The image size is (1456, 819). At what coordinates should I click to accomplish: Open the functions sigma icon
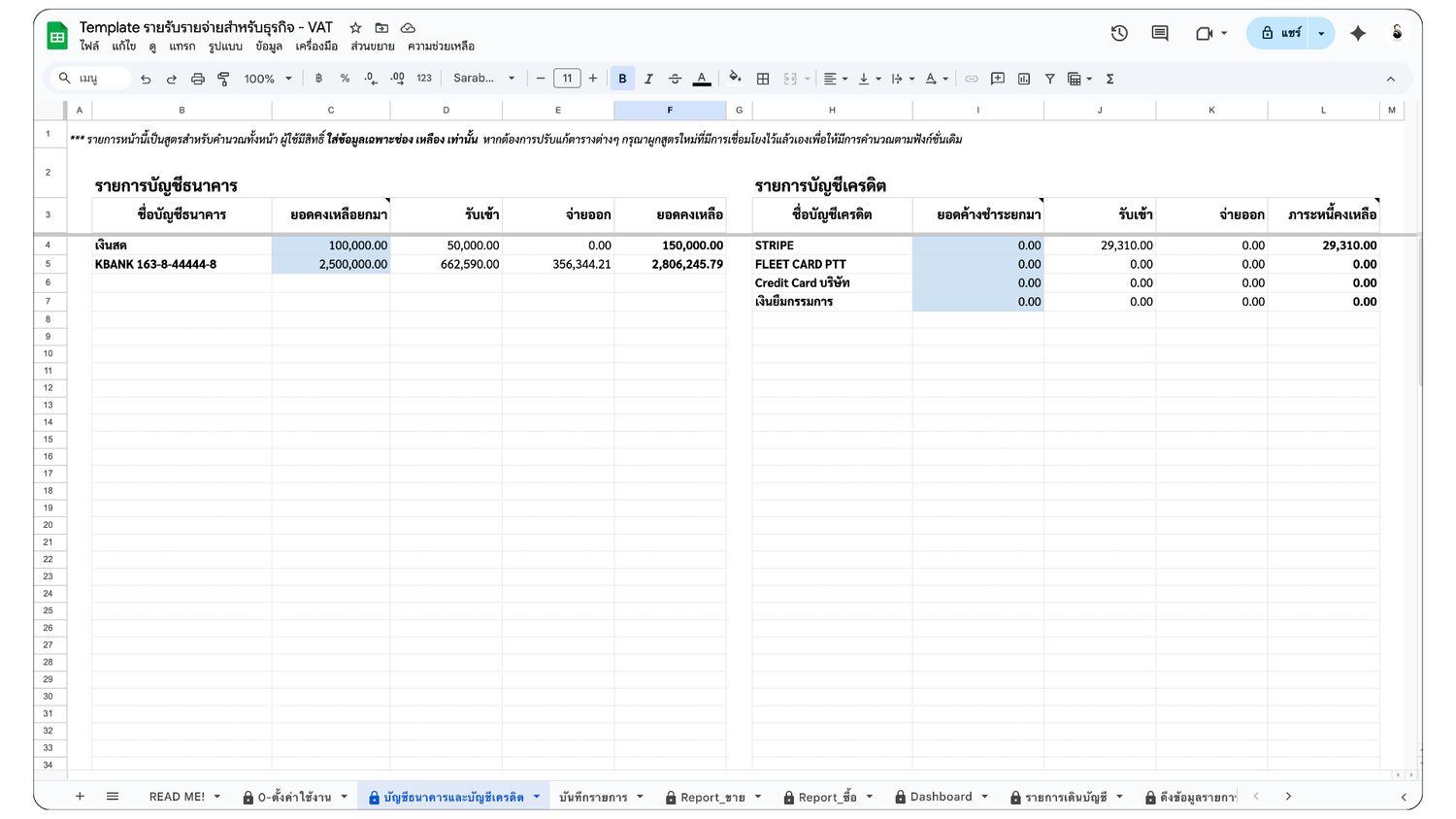point(1109,79)
